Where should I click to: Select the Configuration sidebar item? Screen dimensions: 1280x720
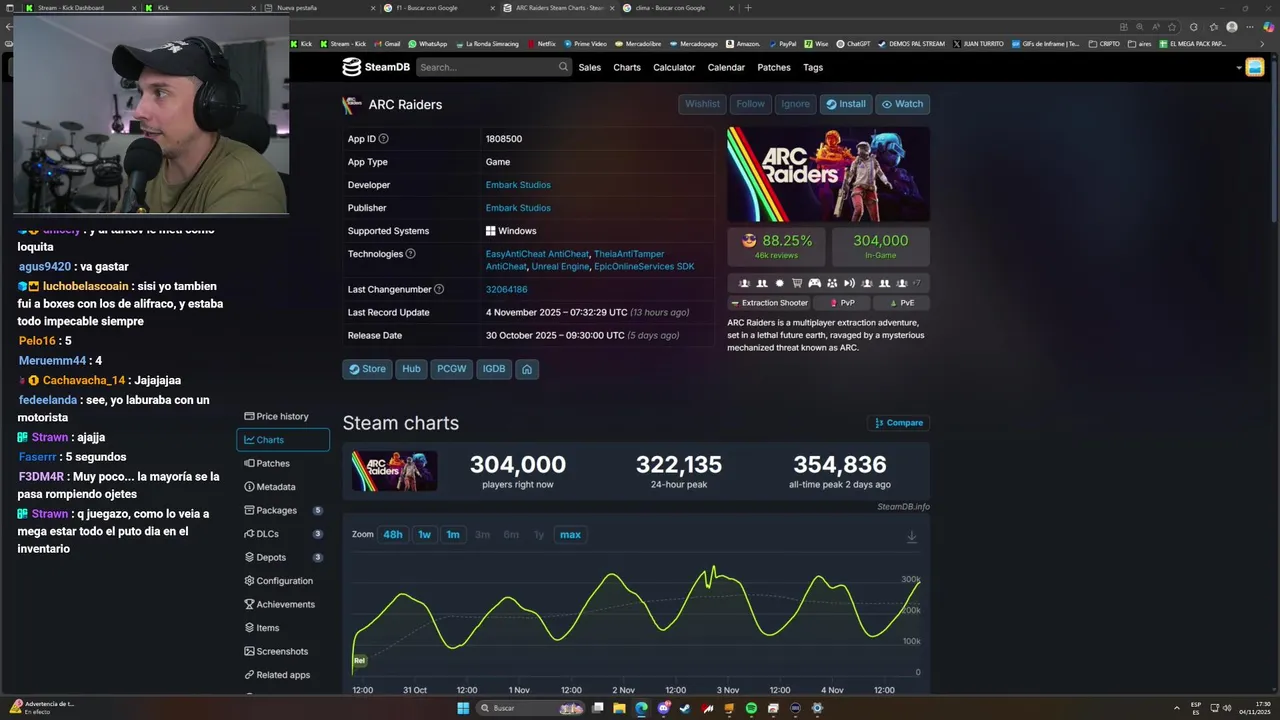(283, 581)
